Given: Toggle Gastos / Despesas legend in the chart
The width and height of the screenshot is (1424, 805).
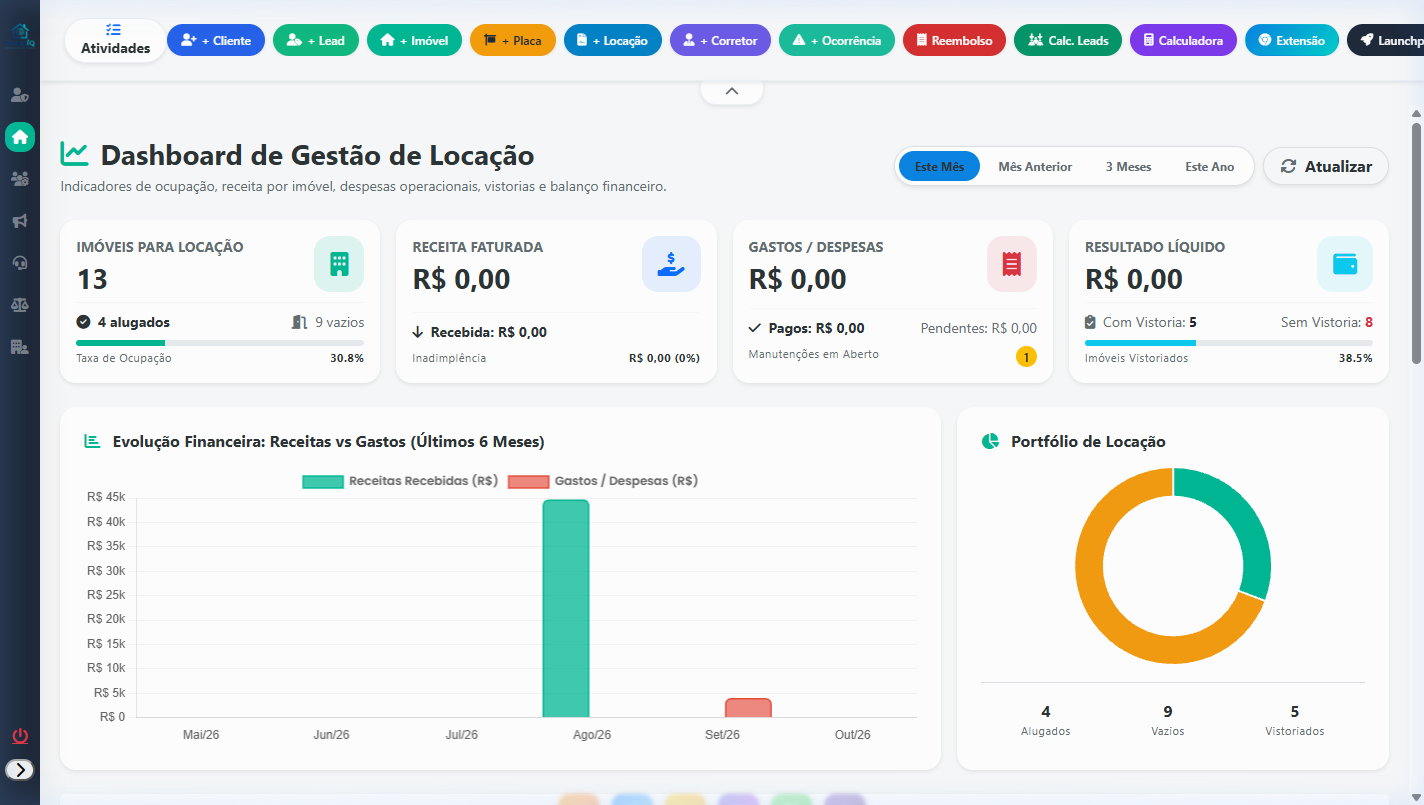Looking at the screenshot, I should [x=603, y=481].
